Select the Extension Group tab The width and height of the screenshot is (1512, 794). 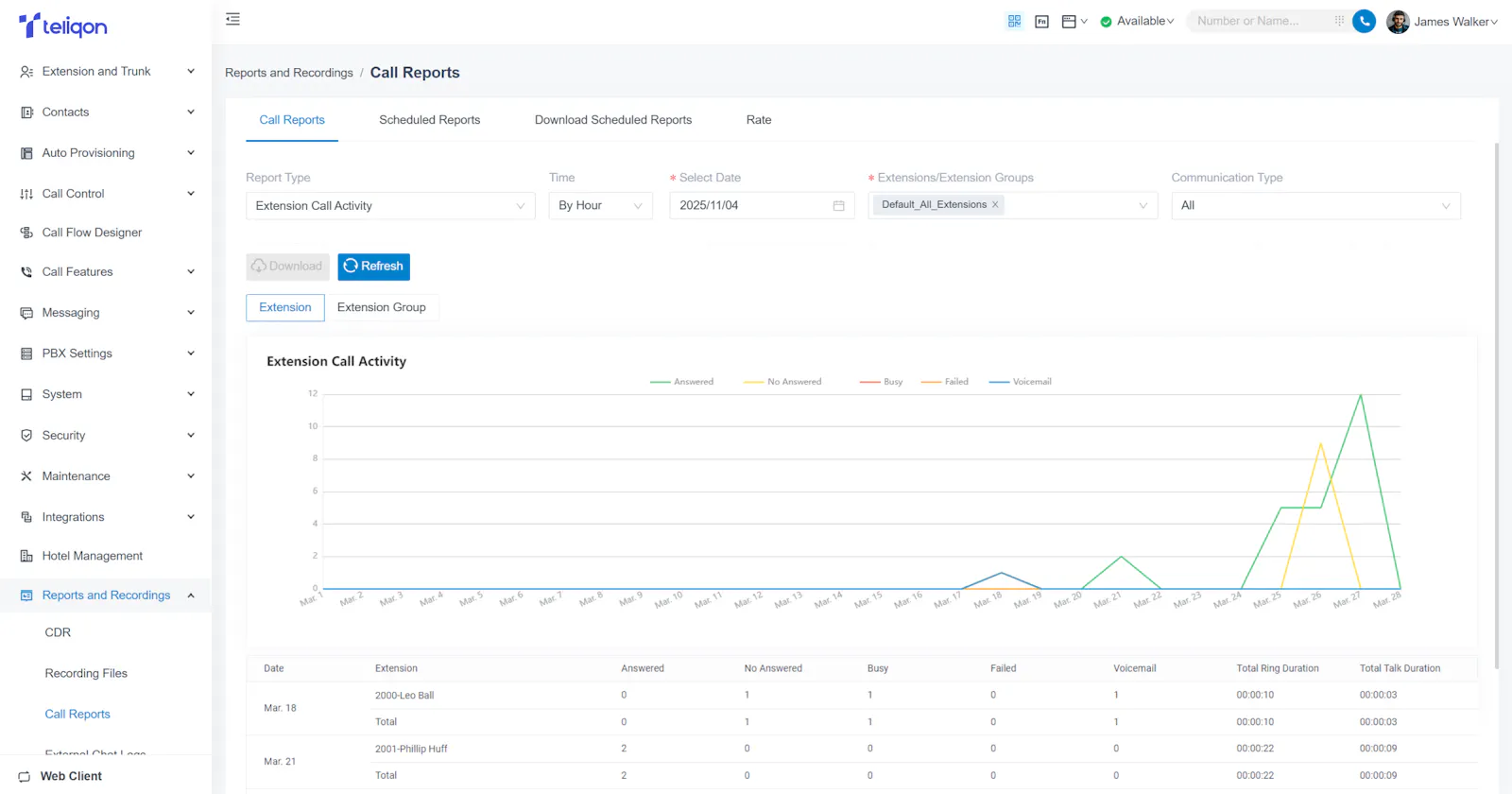point(382,307)
